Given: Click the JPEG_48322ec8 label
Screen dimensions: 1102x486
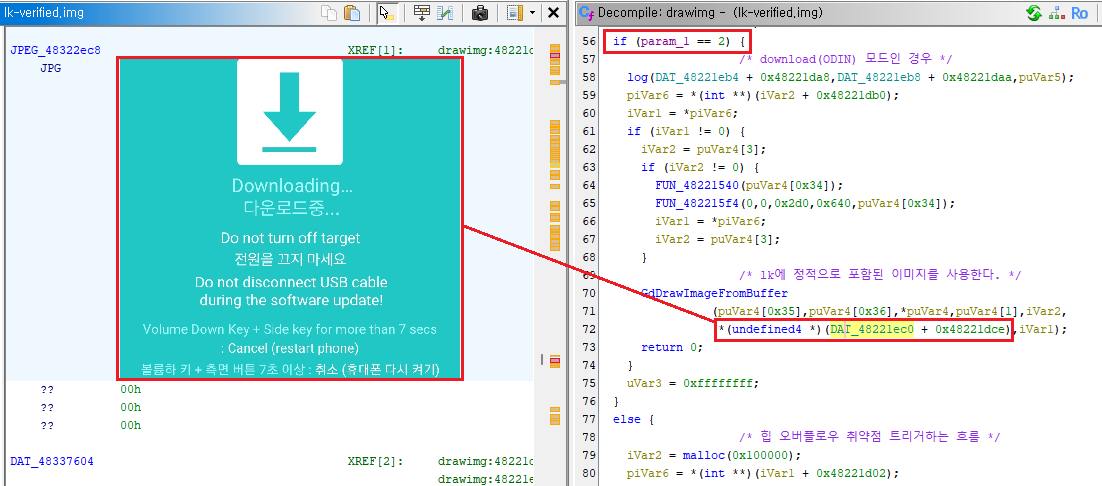Looking at the screenshot, I should click(x=55, y=50).
